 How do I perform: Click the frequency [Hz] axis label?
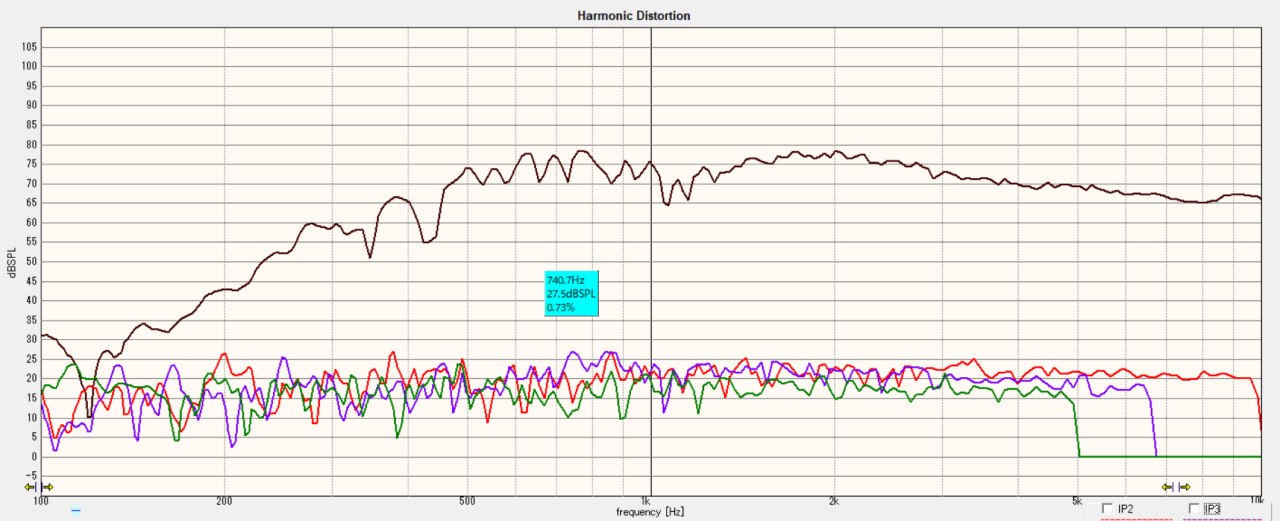click(650, 511)
